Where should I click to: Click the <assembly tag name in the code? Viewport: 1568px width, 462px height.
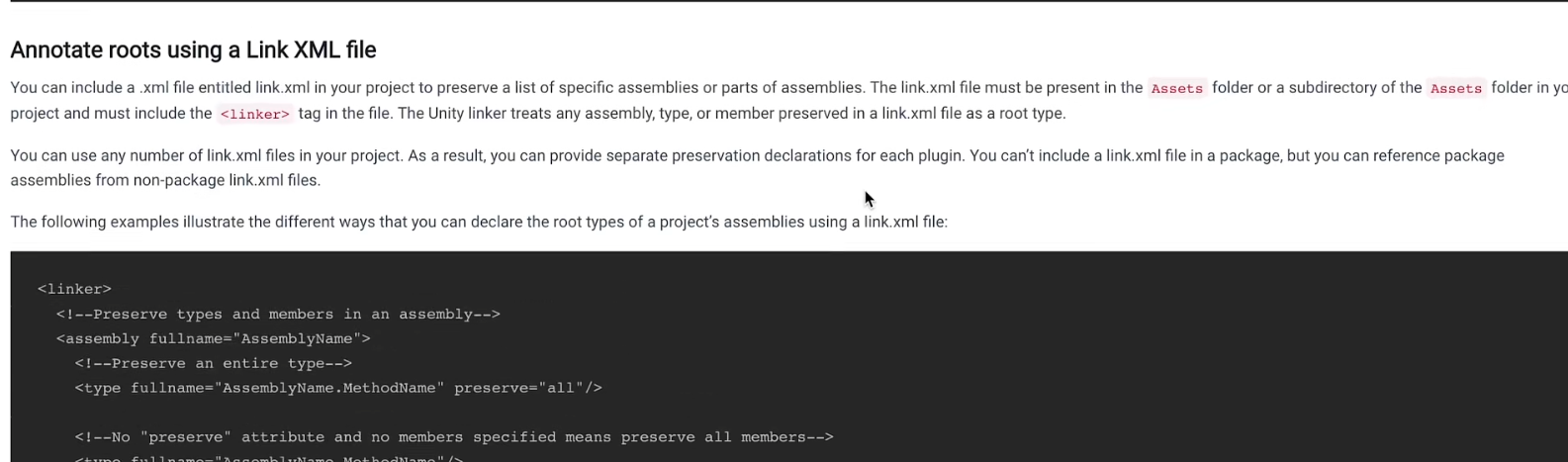point(98,338)
